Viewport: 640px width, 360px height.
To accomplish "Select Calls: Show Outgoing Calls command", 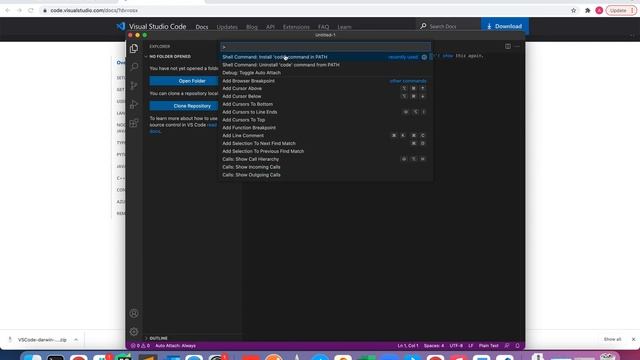I will (x=325, y=175).
